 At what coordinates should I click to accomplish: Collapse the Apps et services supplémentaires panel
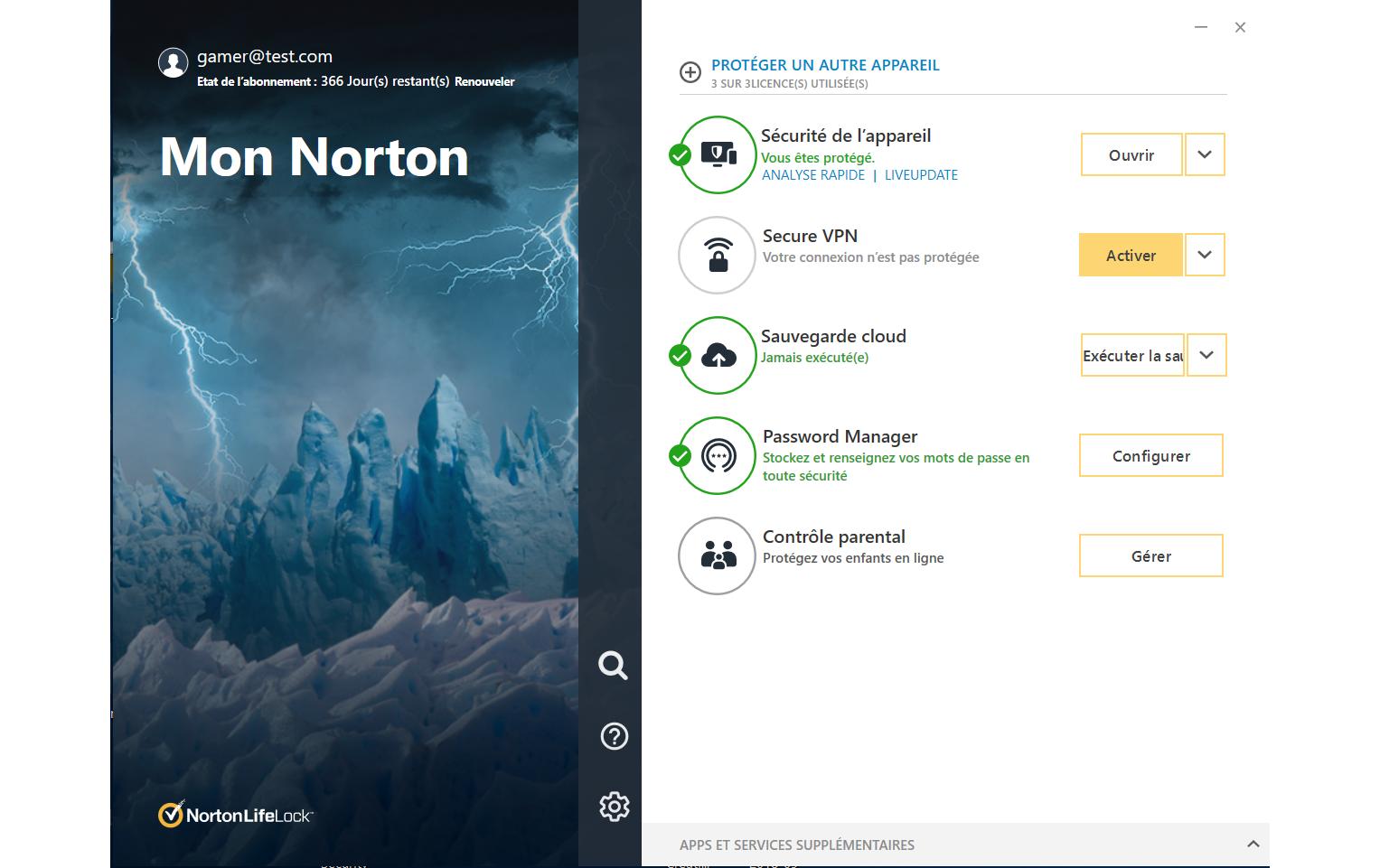(x=1253, y=845)
